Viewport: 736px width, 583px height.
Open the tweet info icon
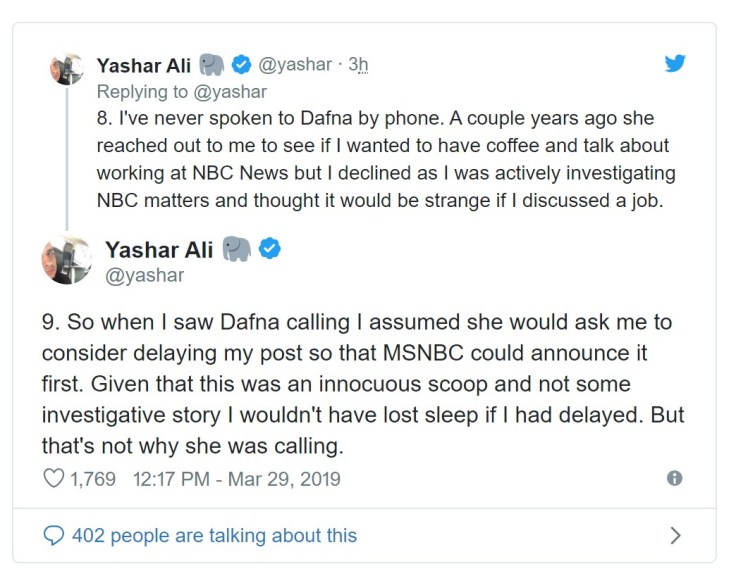pos(674,479)
